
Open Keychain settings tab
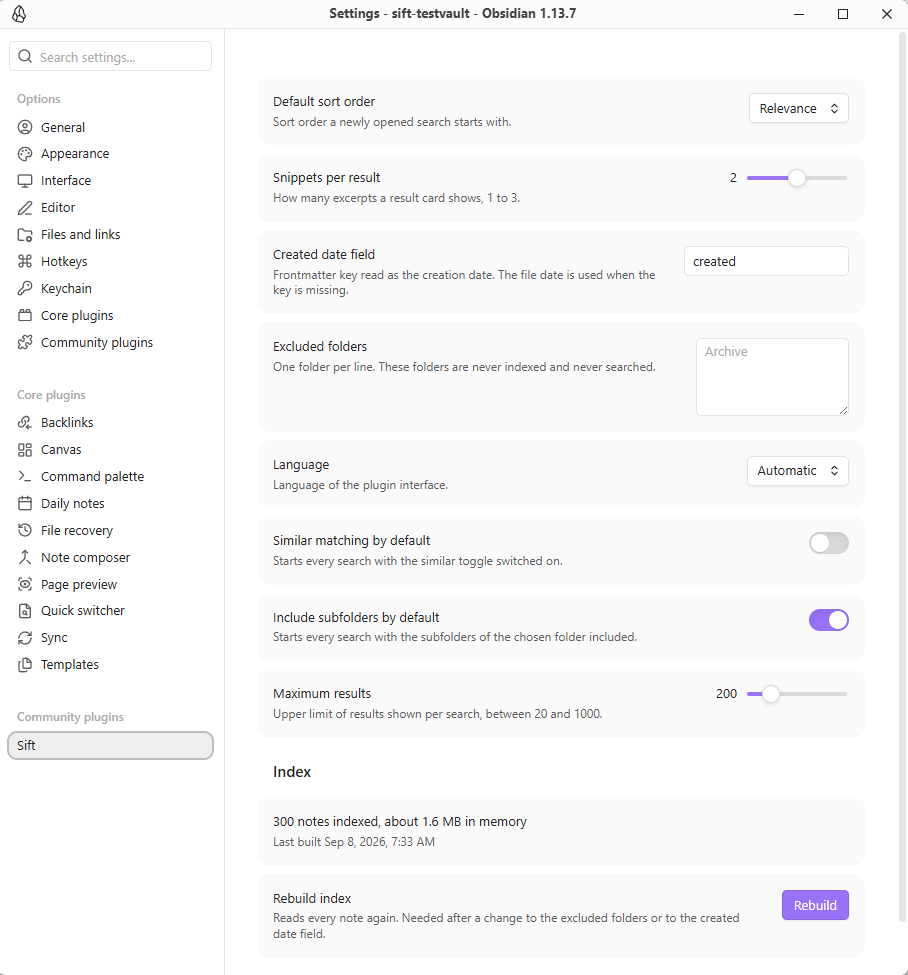point(111,289)
